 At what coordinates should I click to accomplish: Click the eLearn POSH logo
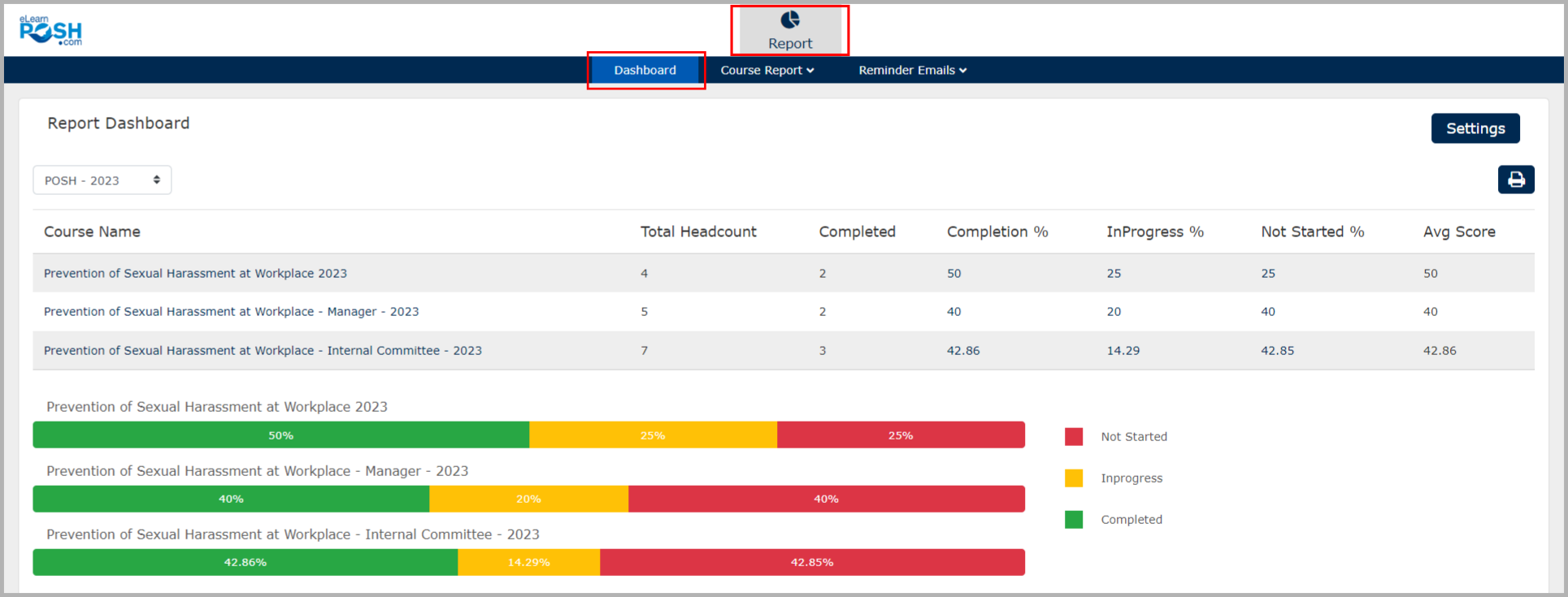click(50, 31)
